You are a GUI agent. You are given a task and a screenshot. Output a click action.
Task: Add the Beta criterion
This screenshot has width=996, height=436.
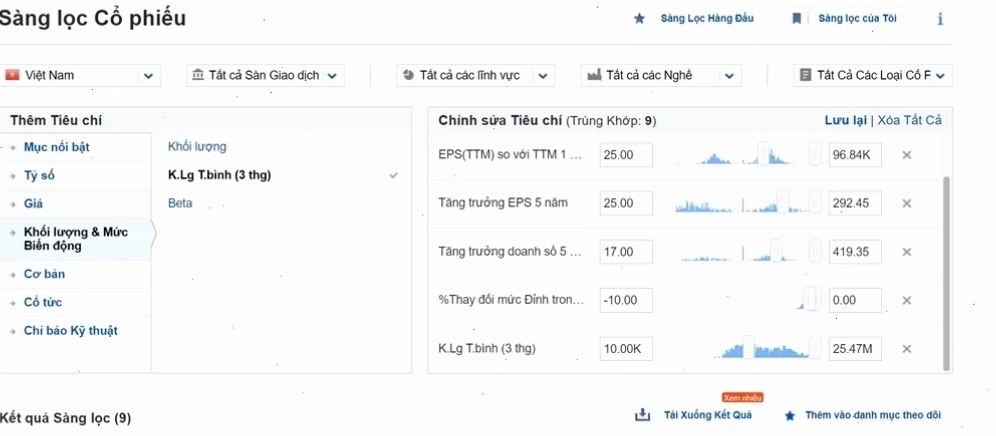click(x=180, y=203)
